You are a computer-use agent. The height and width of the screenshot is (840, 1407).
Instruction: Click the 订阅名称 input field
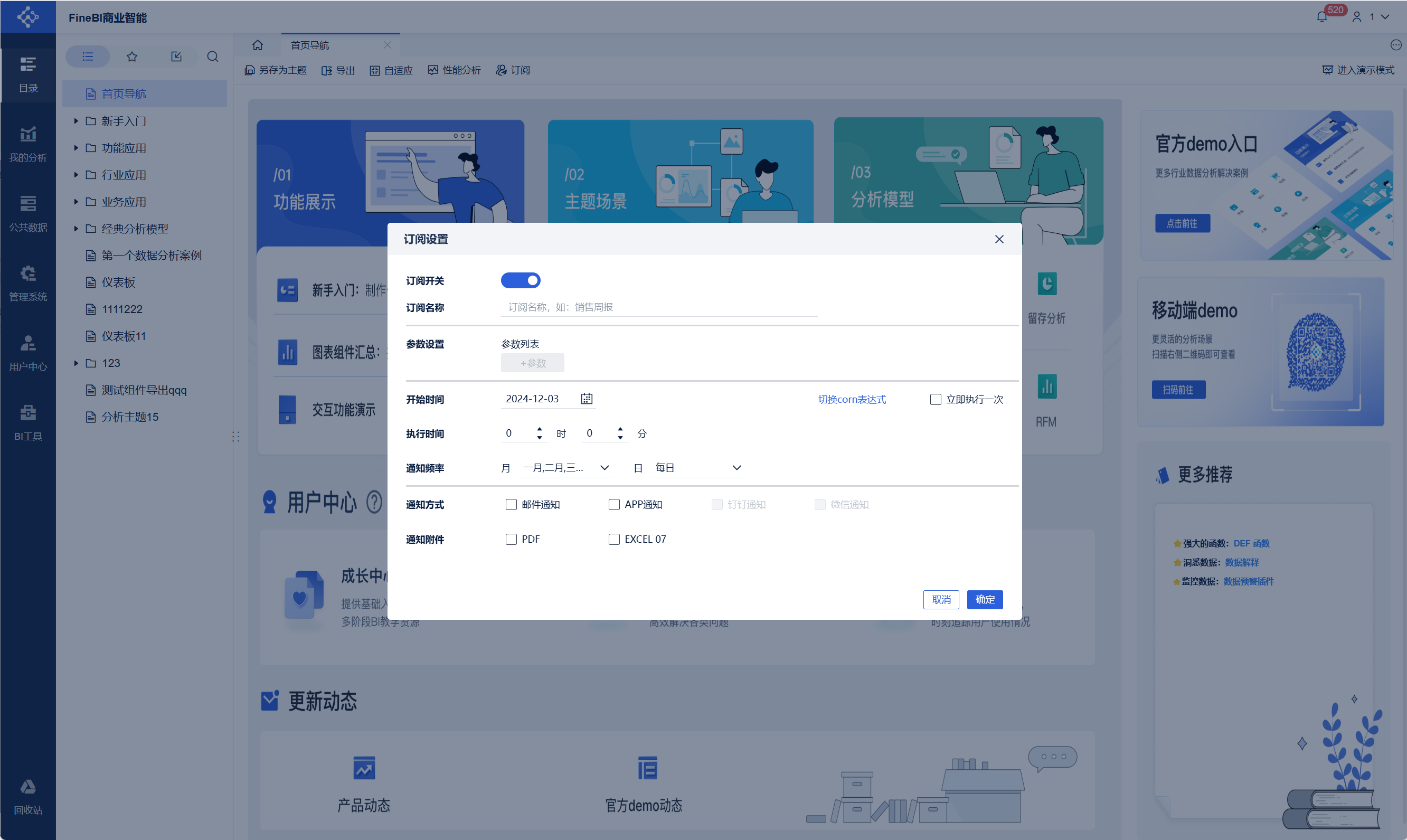click(x=658, y=307)
